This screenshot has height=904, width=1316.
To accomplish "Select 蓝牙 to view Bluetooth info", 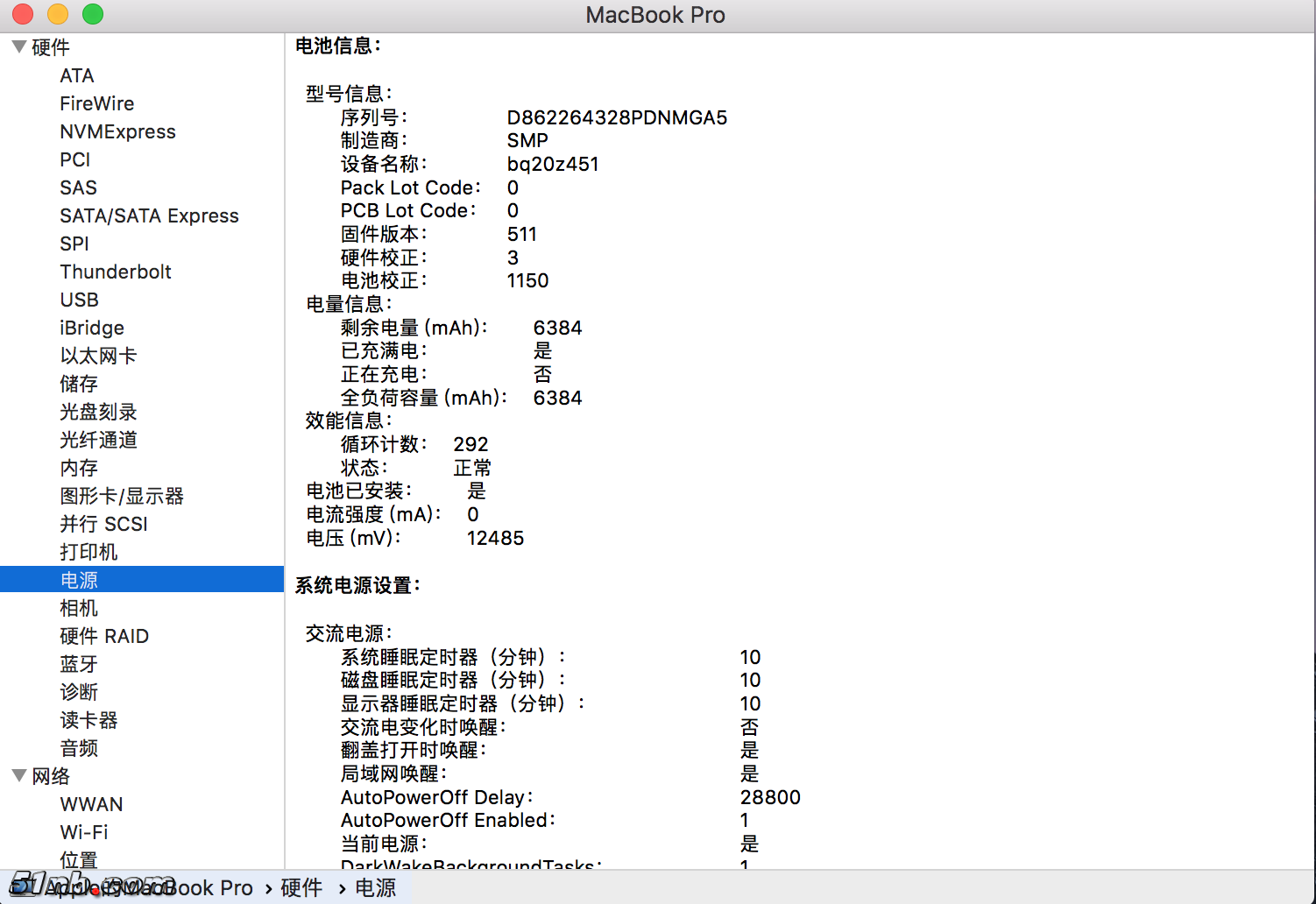I will 79,663.
